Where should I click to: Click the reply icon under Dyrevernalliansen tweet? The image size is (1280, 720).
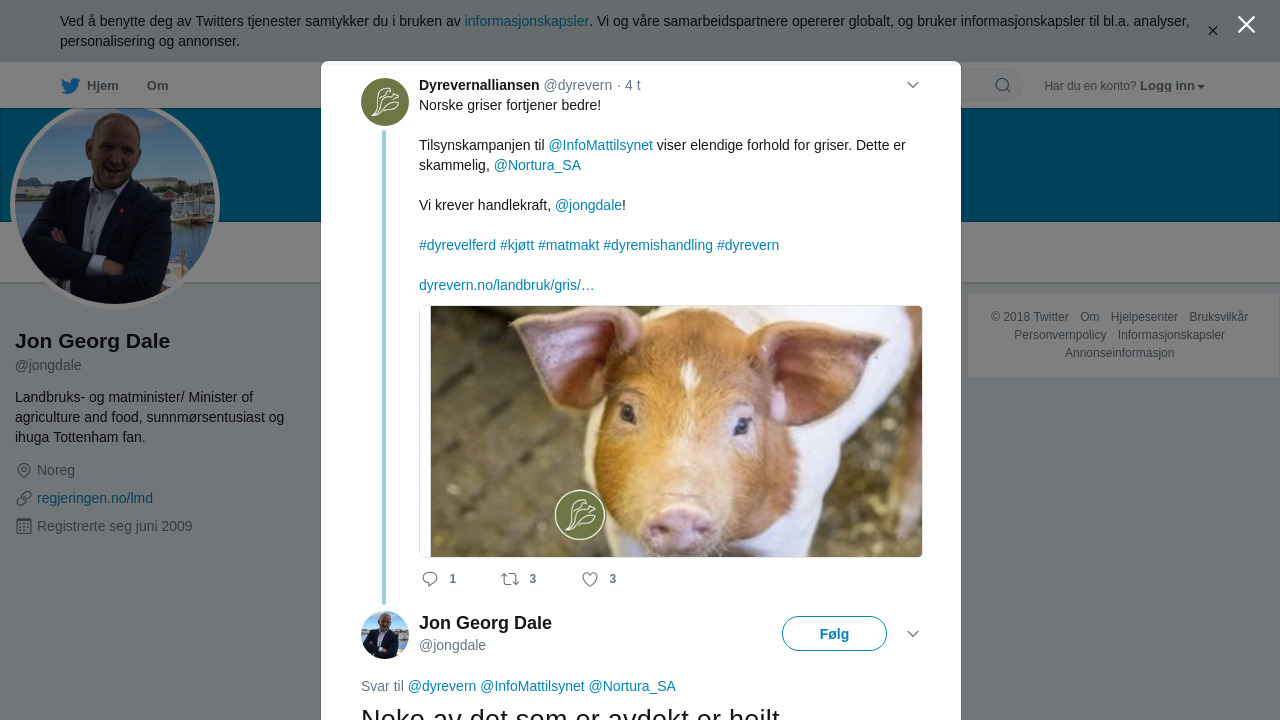pos(431,579)
